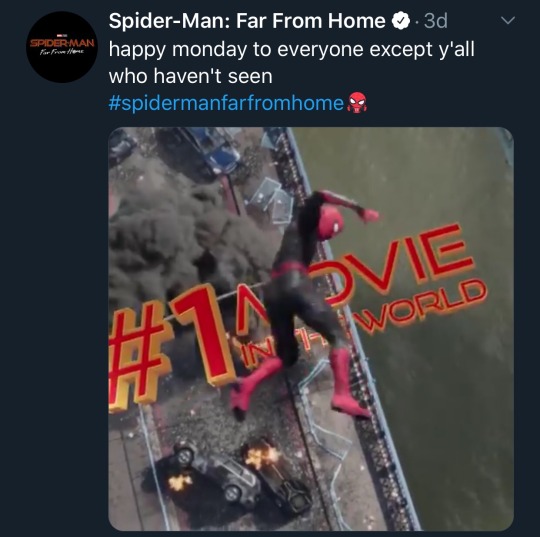Open the tweet via the 3d timestamp
The width and height of the screenshot is (540, 537).
436,21
